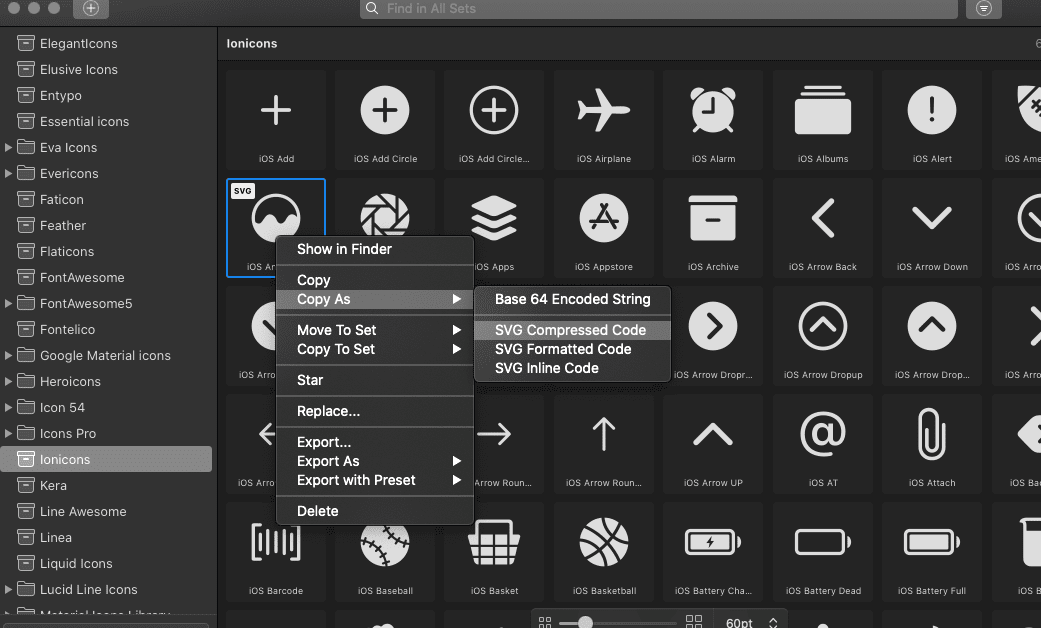Screen dimensions: 1041x628
Task: Select the iOS Airplane icon
Action: [x=603, y=119]
